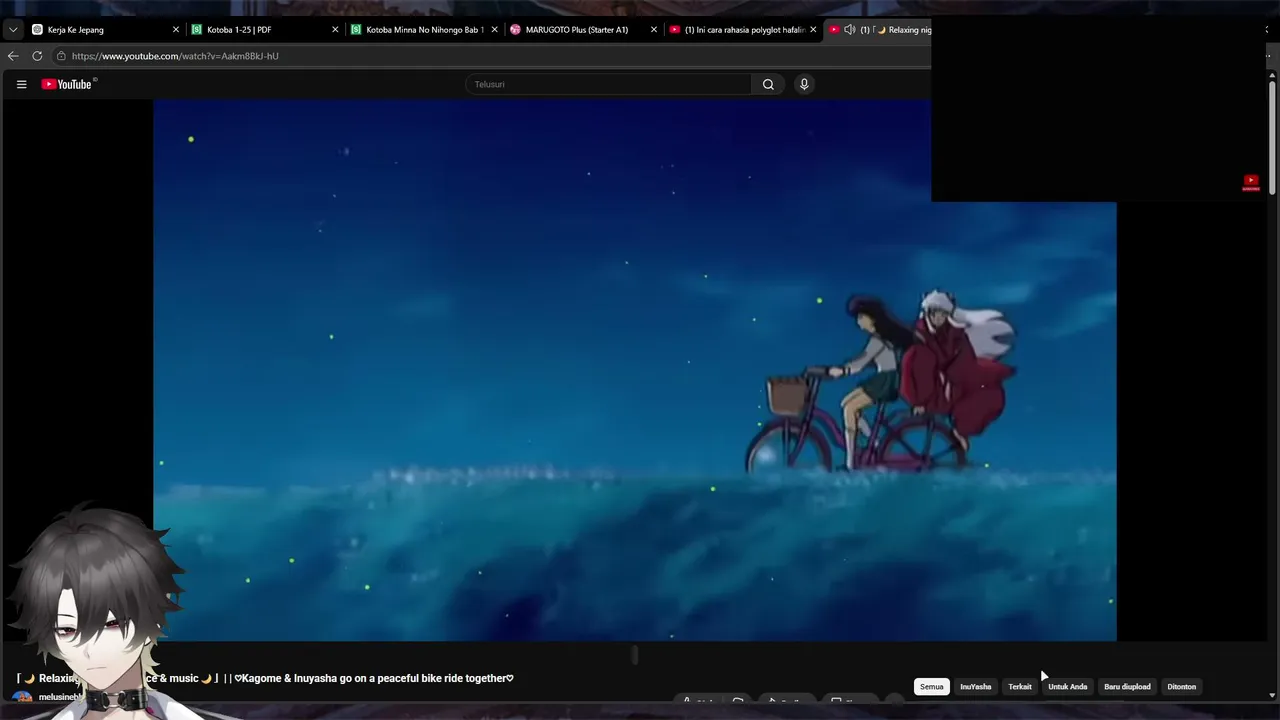Screen dimensions: 1280x720
Task: Close the Kerja Ke Jepang tab
Action: (x=176, y=30)
